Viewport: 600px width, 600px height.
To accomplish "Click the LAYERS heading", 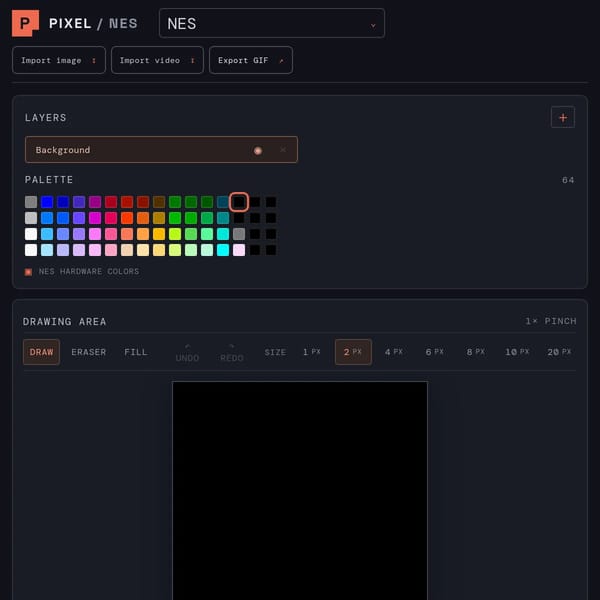I will pyautogui.click(x=46, y=118).
